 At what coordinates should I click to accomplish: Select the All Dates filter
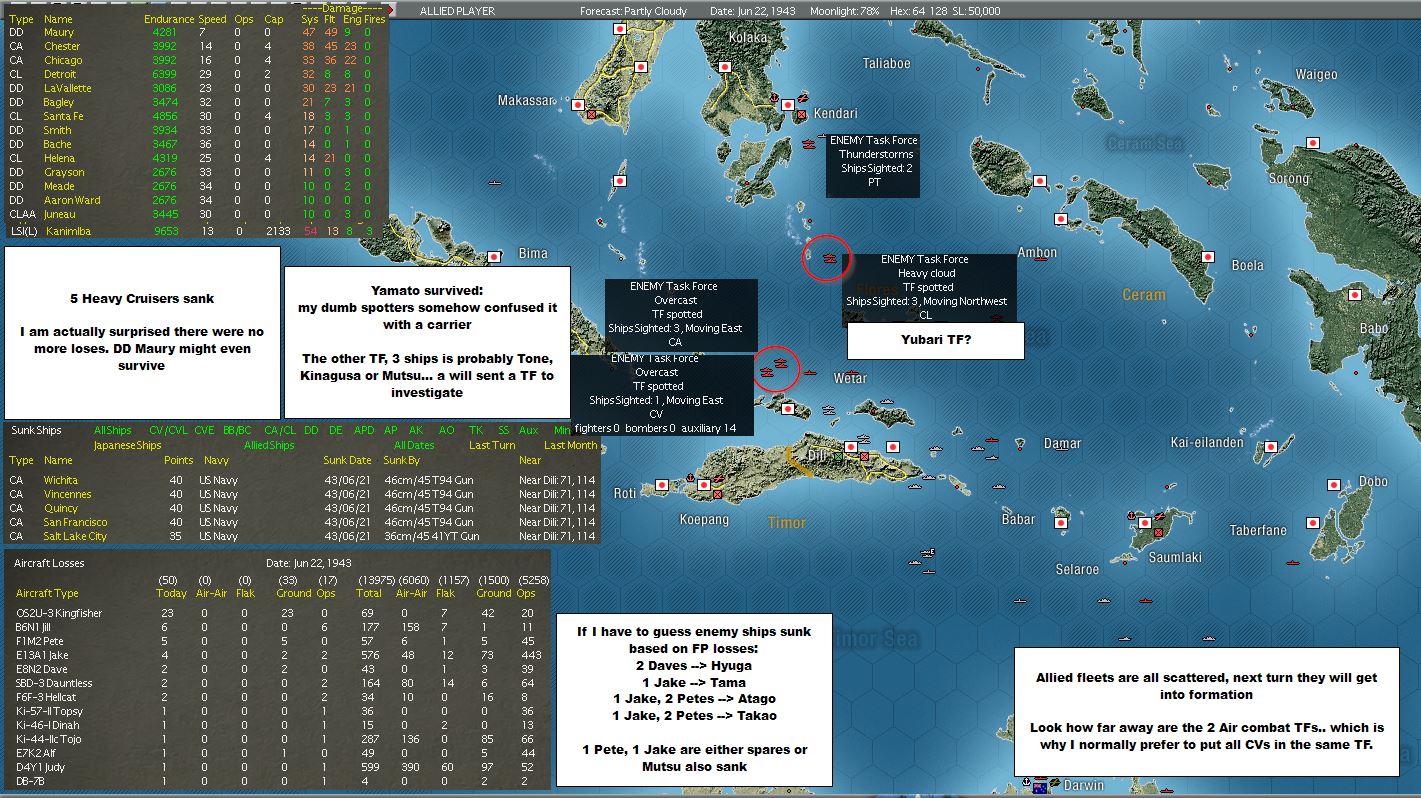414,445
